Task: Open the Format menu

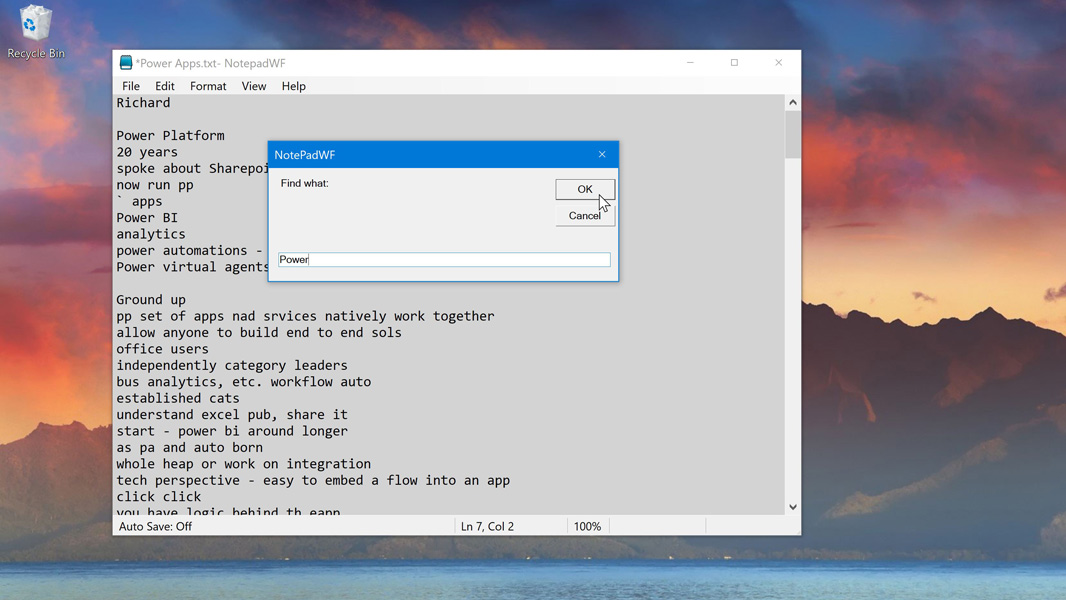Action: pos(208,86)
